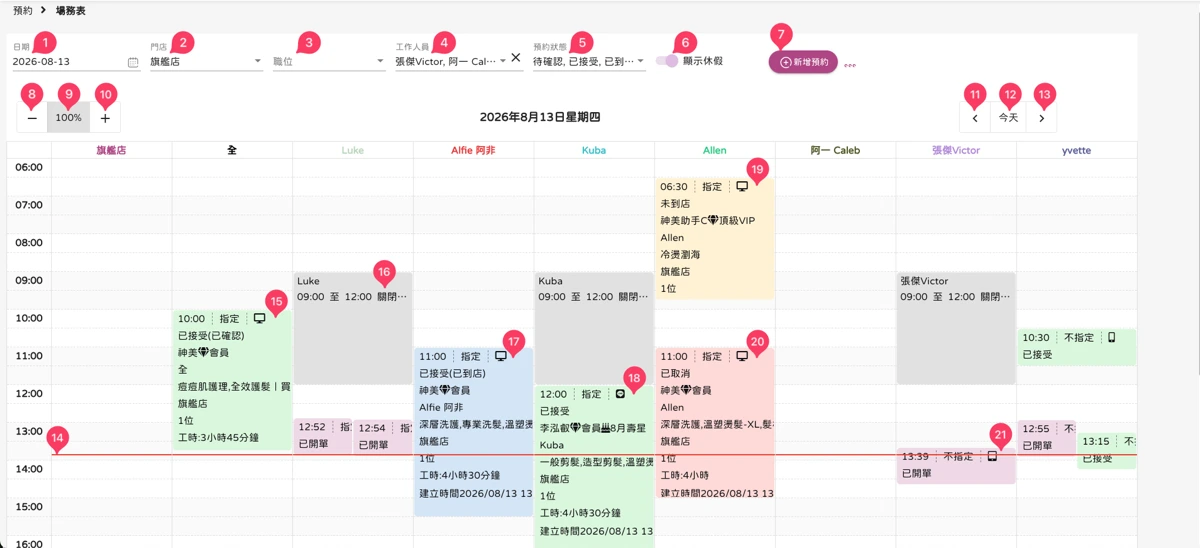Open the 12:52 已開單 appointment in Luke's column
Screen dimensions: 1200x548
(323, 436)
